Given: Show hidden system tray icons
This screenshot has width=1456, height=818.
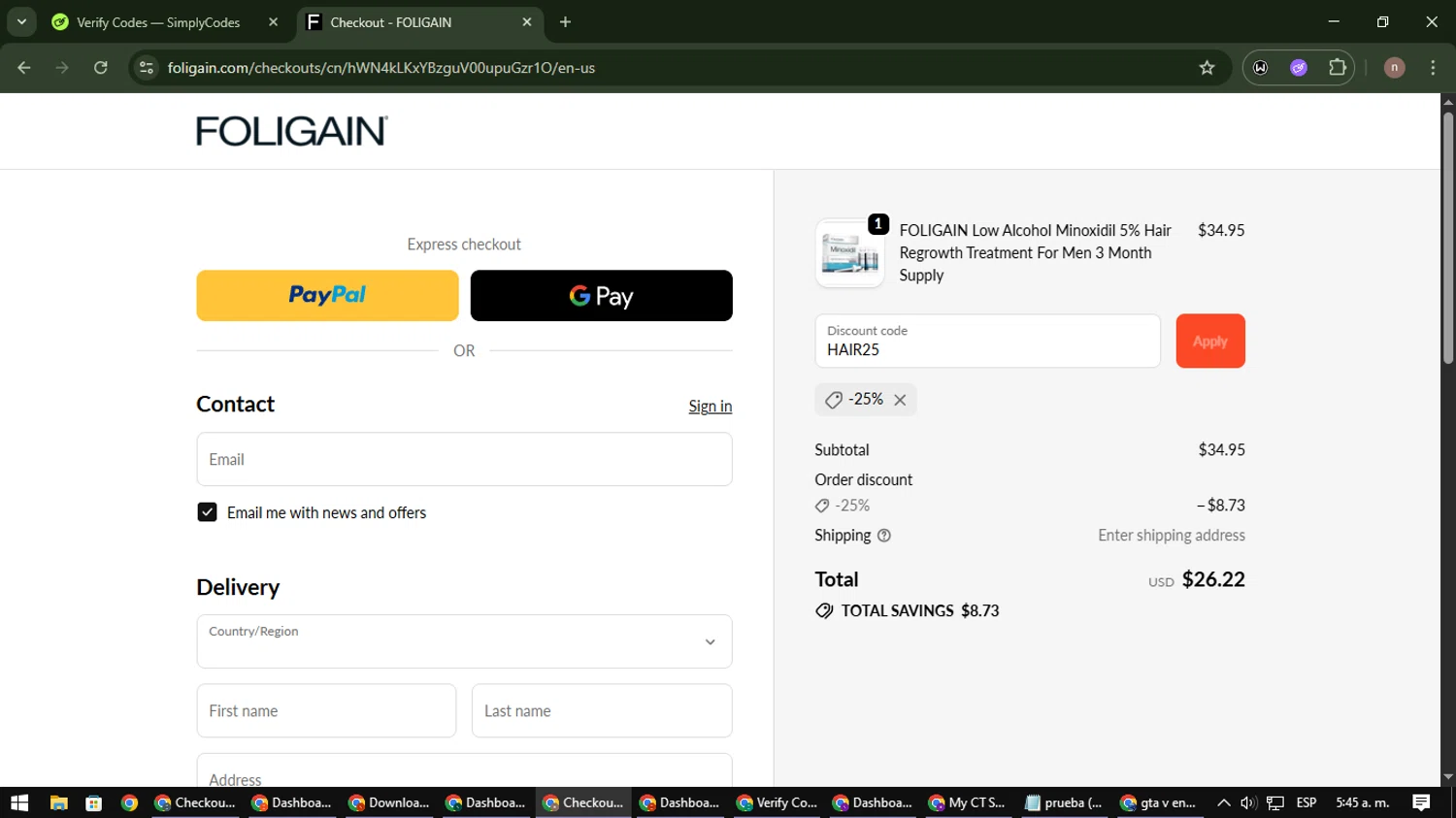Looking at the screenshot, I should tap(1224, 802).
